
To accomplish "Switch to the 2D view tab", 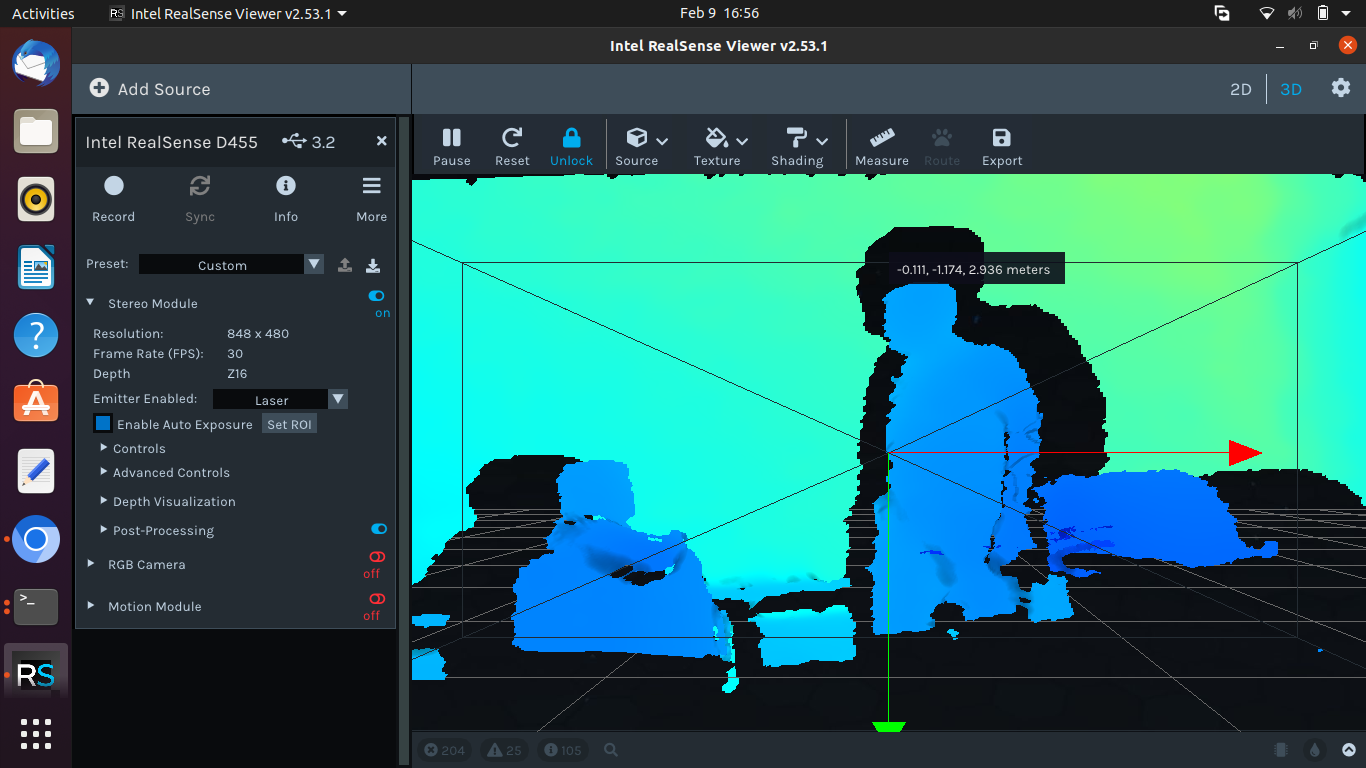I will pyautogui.click(x=1240, y=89).
